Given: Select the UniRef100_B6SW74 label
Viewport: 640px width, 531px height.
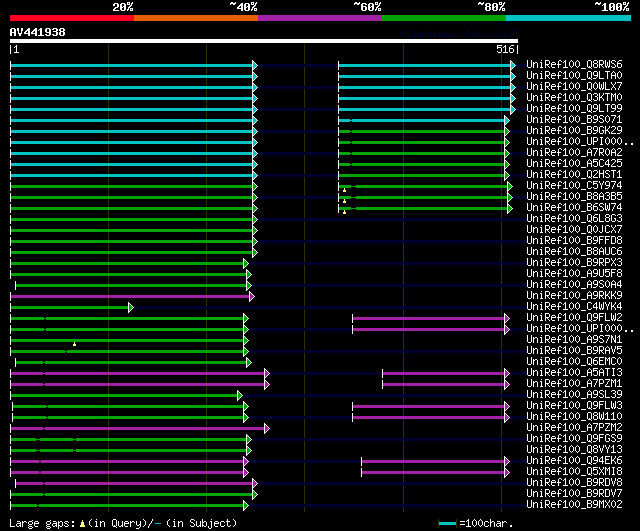Looking at the screenshot, I should (574, 208).
